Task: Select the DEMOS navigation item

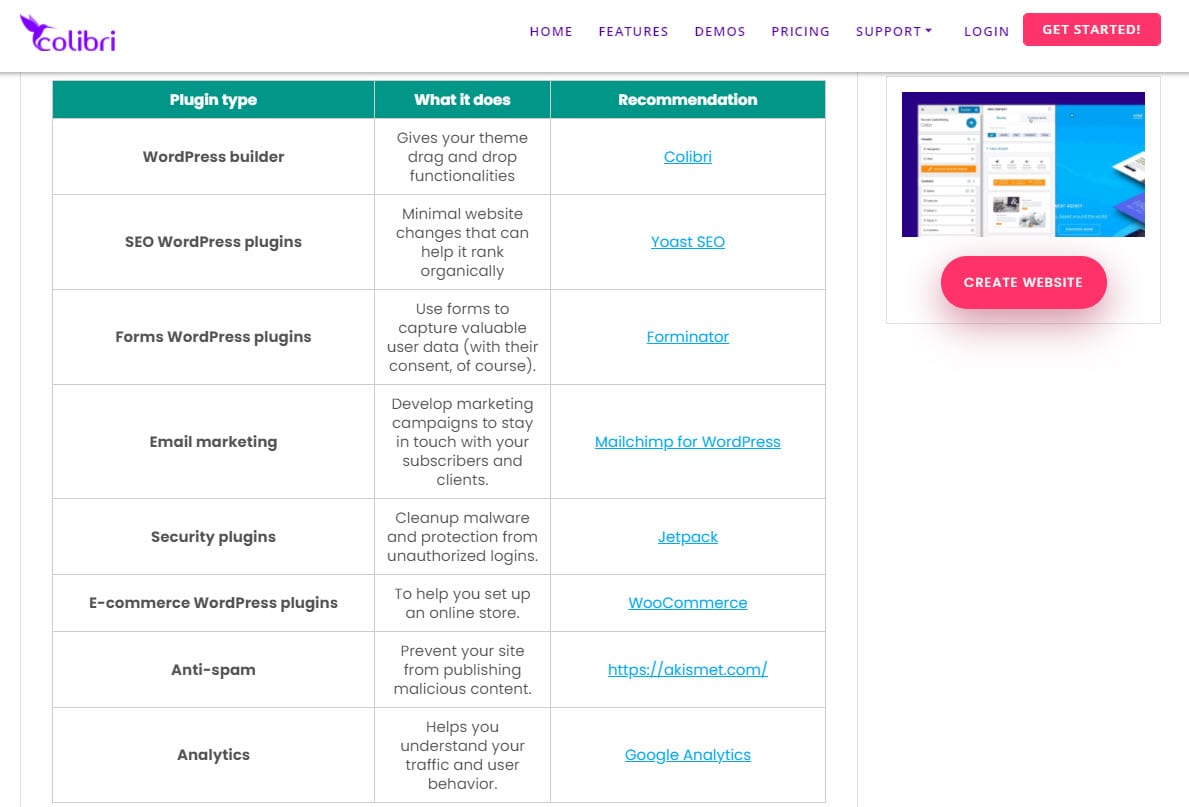Action: pyautogui.click(x=720, y=31)
